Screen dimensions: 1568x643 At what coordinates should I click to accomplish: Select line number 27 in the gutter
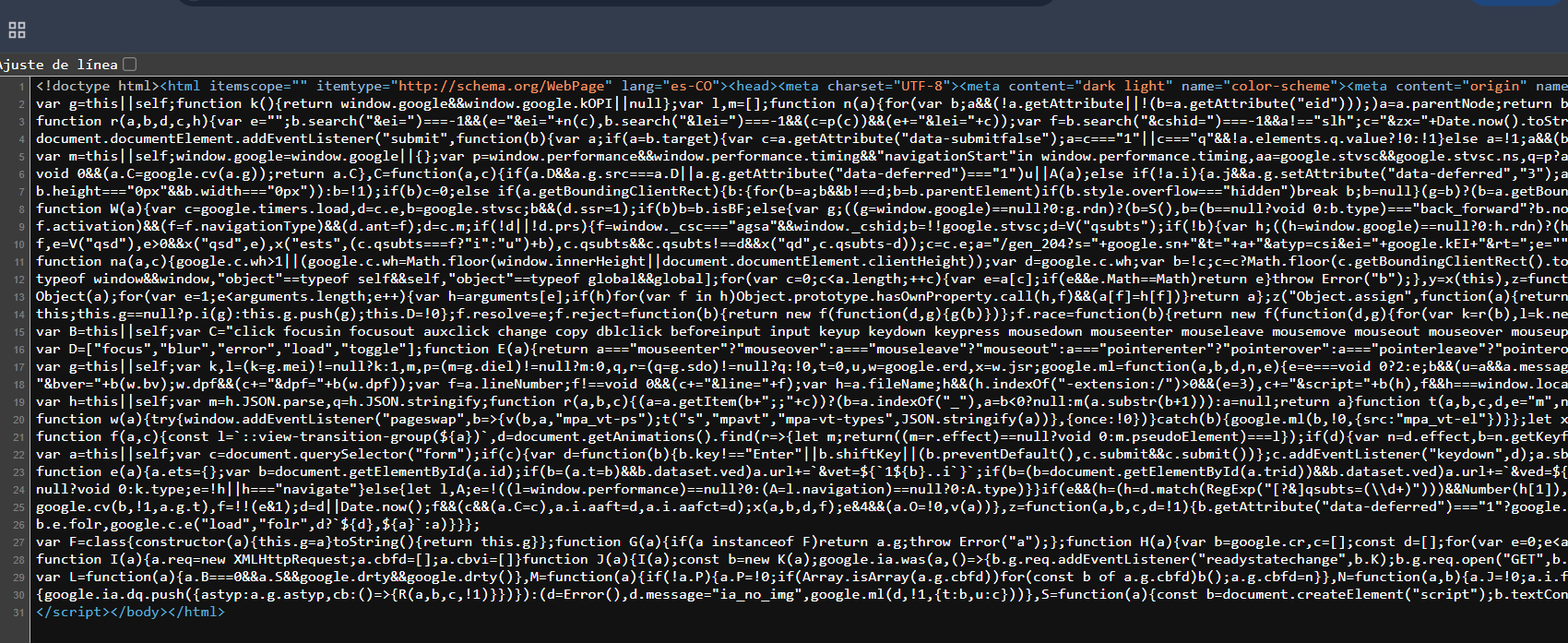[19, 542]
